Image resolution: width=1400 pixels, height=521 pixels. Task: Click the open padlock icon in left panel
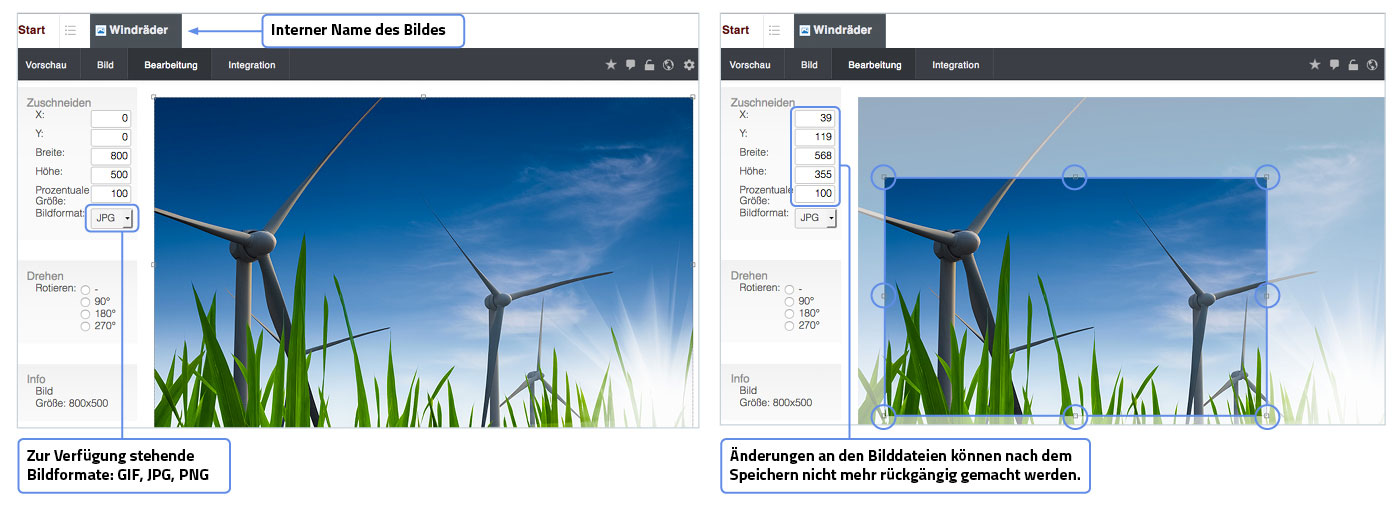point(650,65)
